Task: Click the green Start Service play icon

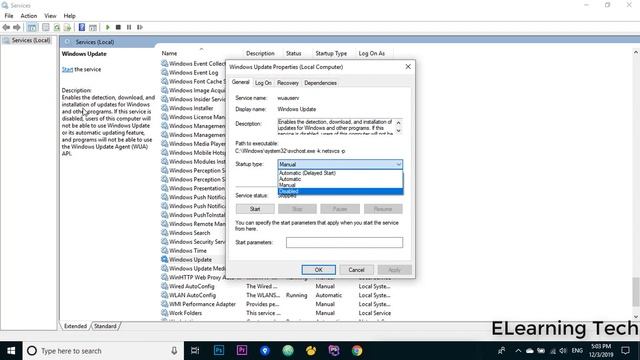Action: click(108, 27)
